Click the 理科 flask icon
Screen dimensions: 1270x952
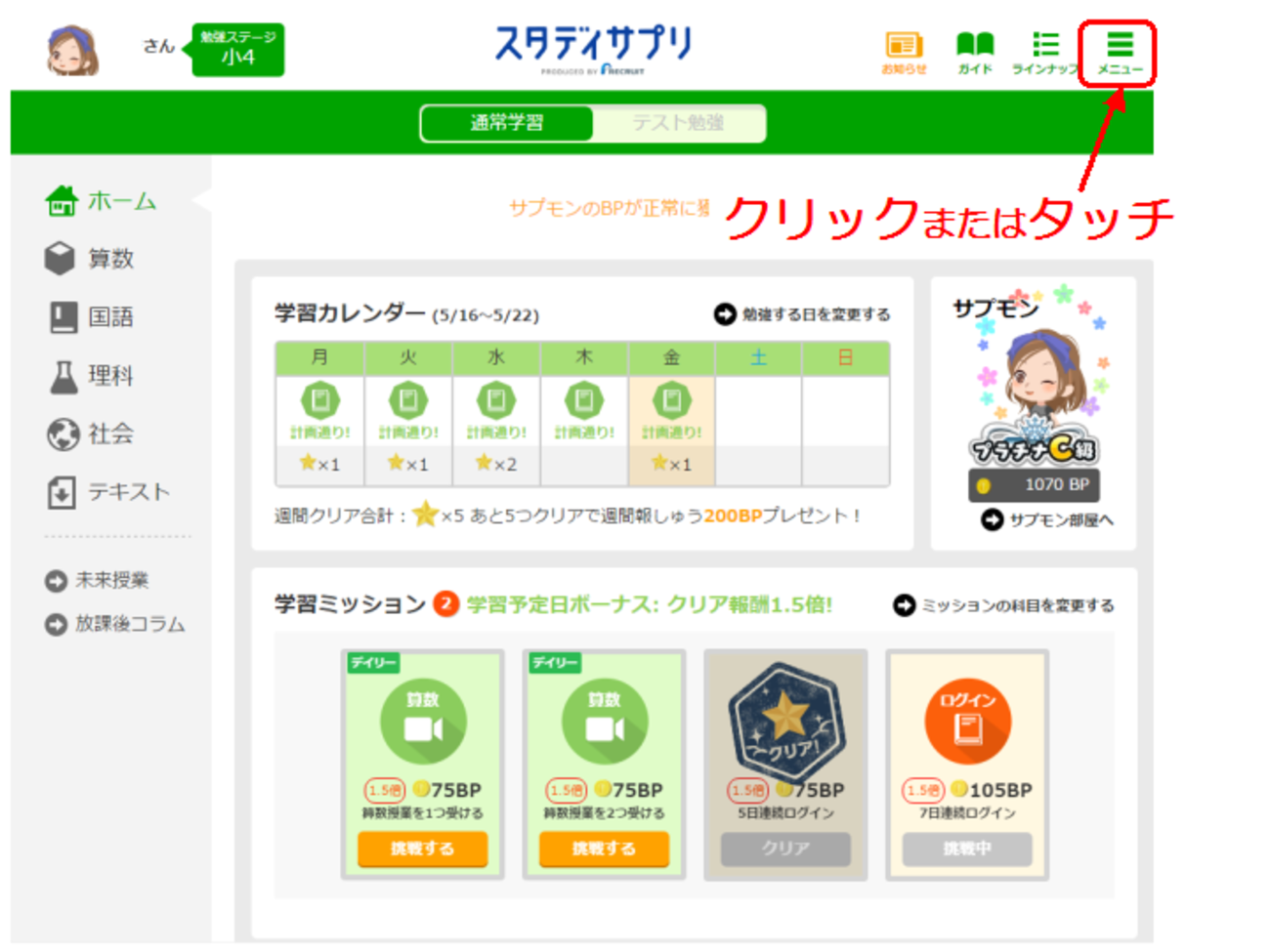tap(63, 376)
